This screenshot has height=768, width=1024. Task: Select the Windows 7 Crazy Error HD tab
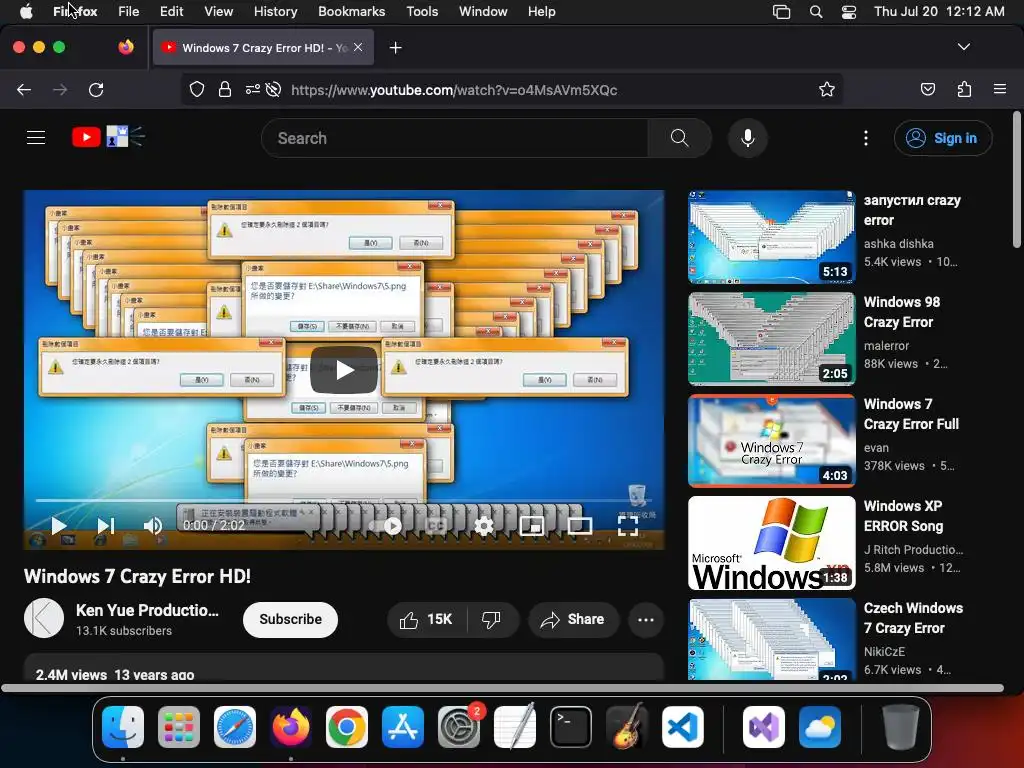pos(263,48)
